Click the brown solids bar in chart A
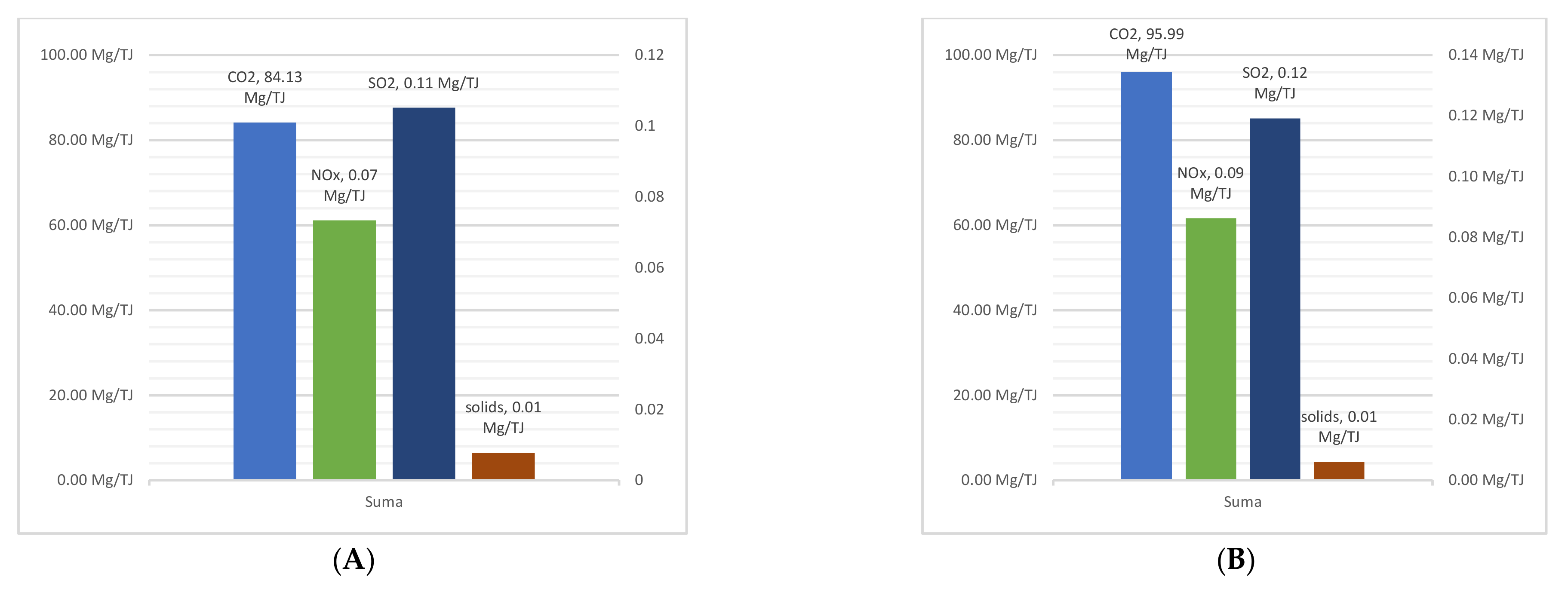The height and width of the screenshot is (589, 1568). click(x=503, y=466)
